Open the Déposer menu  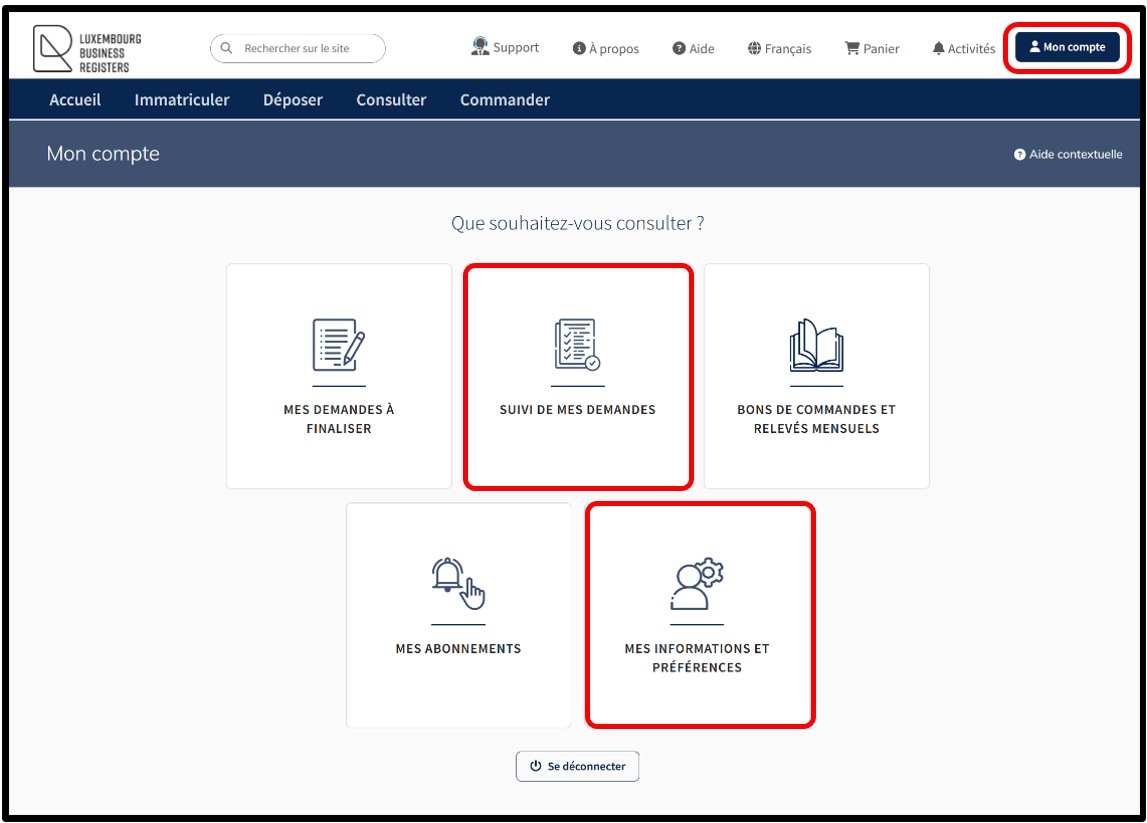293,100
